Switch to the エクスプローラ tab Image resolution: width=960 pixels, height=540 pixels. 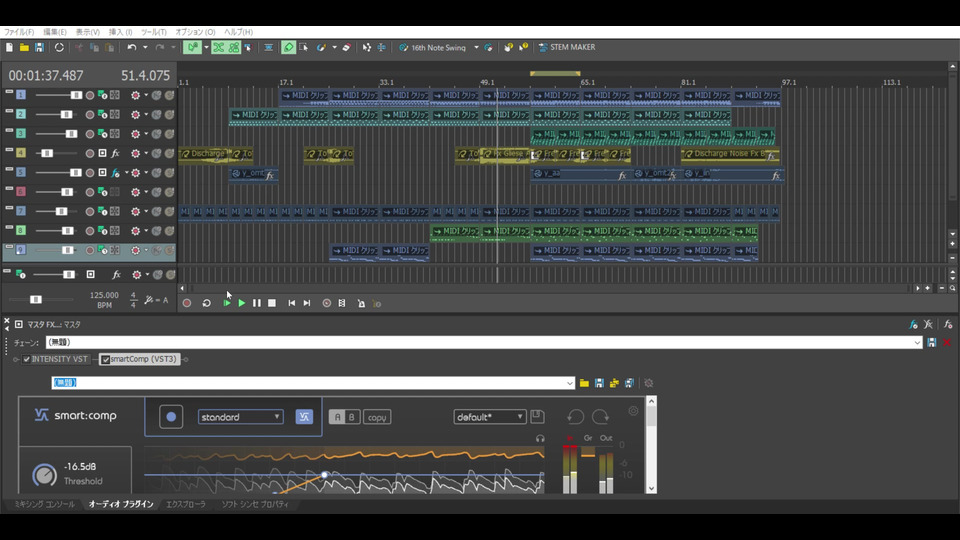185,504
